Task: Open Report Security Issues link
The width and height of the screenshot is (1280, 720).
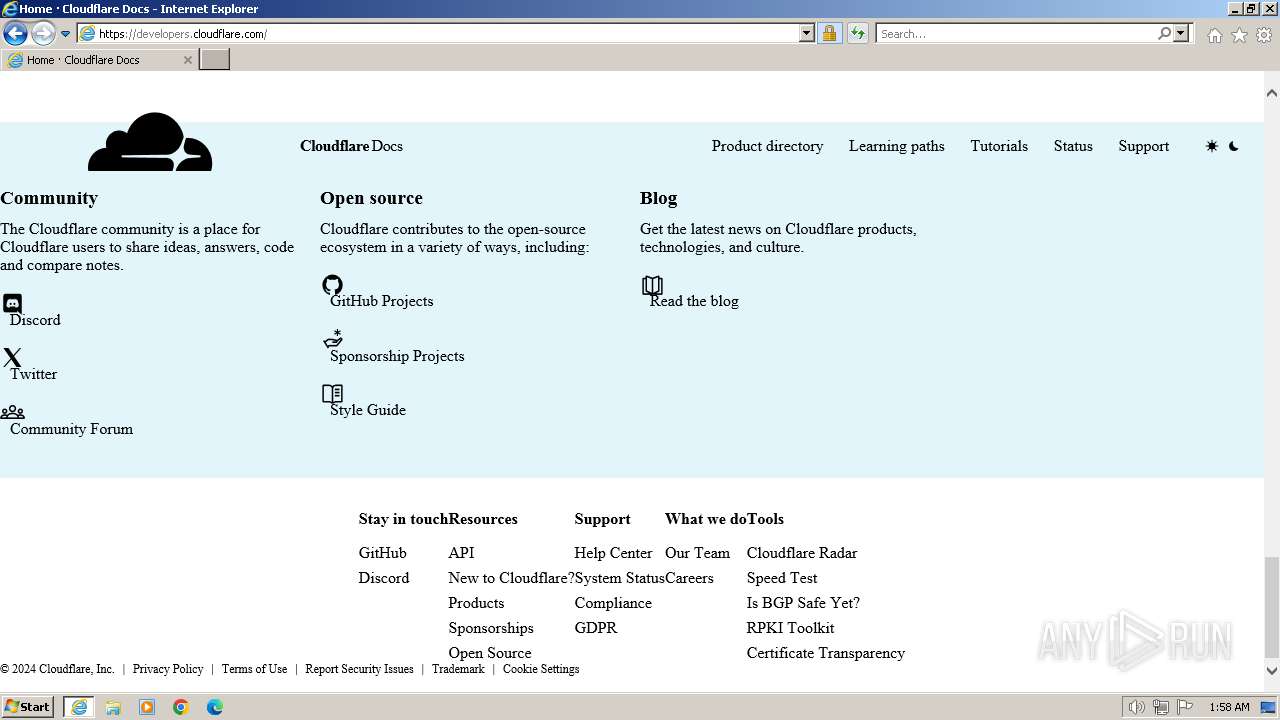Action: [359, 669]
